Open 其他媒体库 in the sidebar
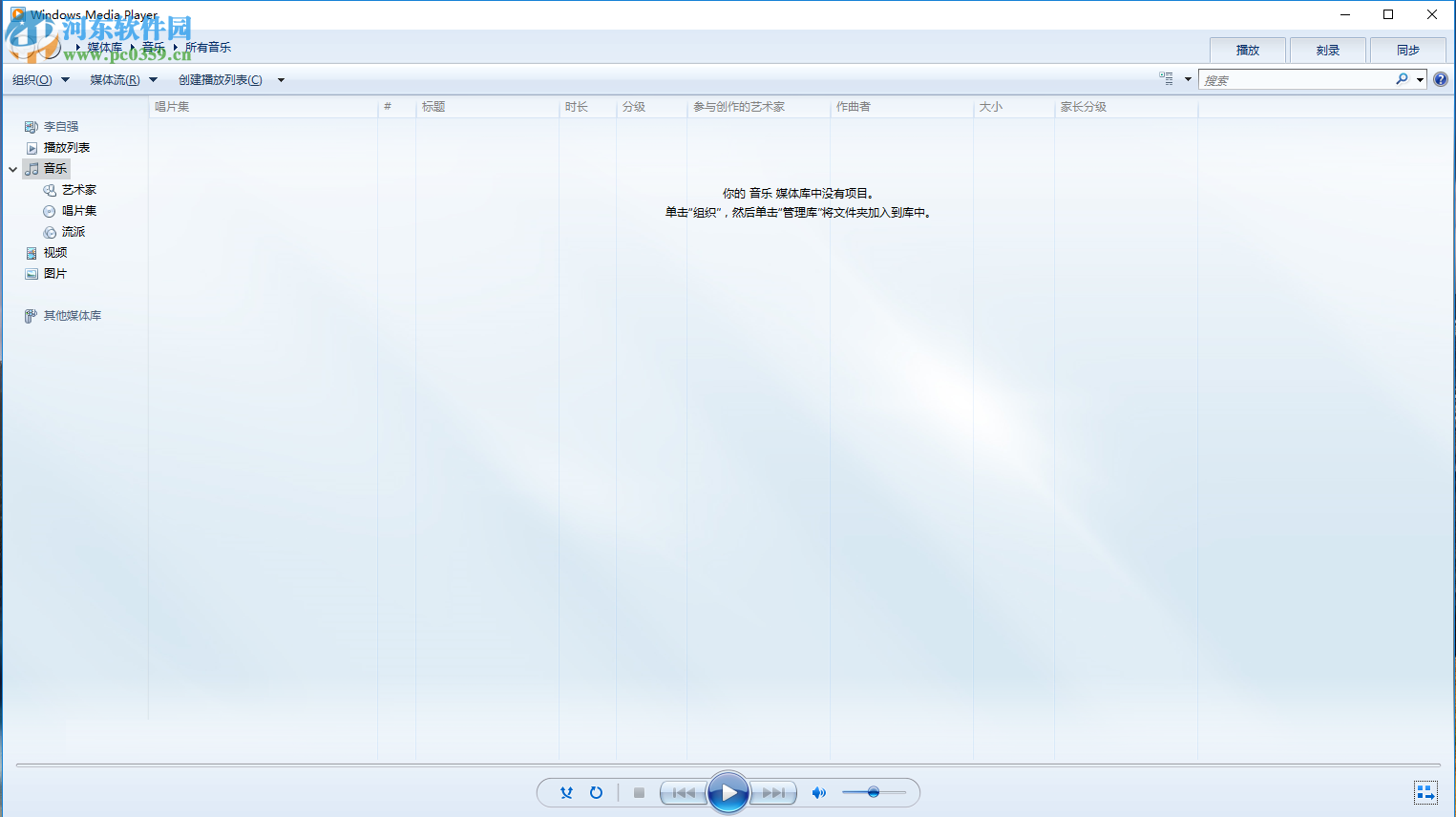Viewport: 1456px width, 817px height. (74, 315)
